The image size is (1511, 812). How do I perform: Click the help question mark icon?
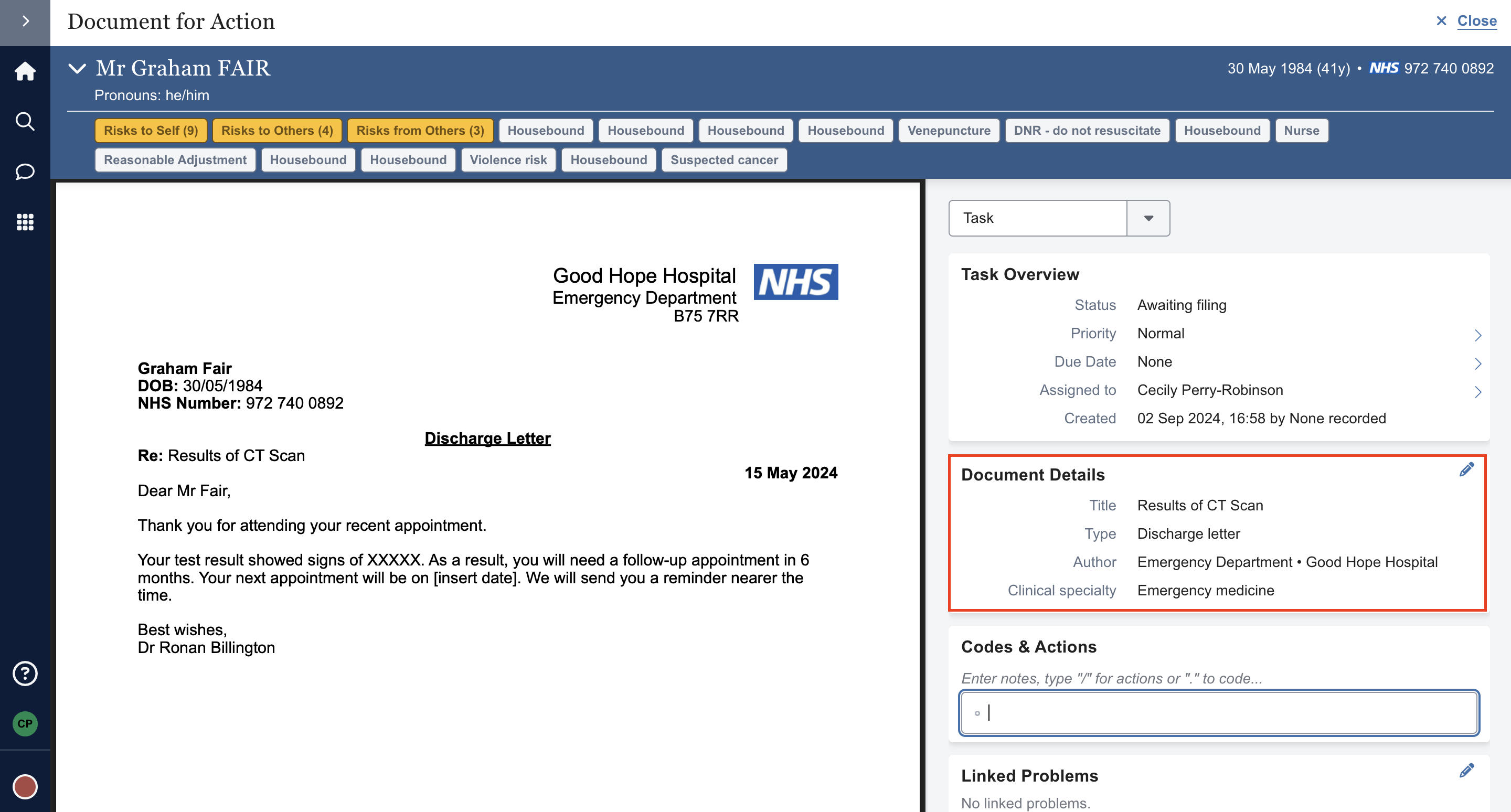[25, 674]
